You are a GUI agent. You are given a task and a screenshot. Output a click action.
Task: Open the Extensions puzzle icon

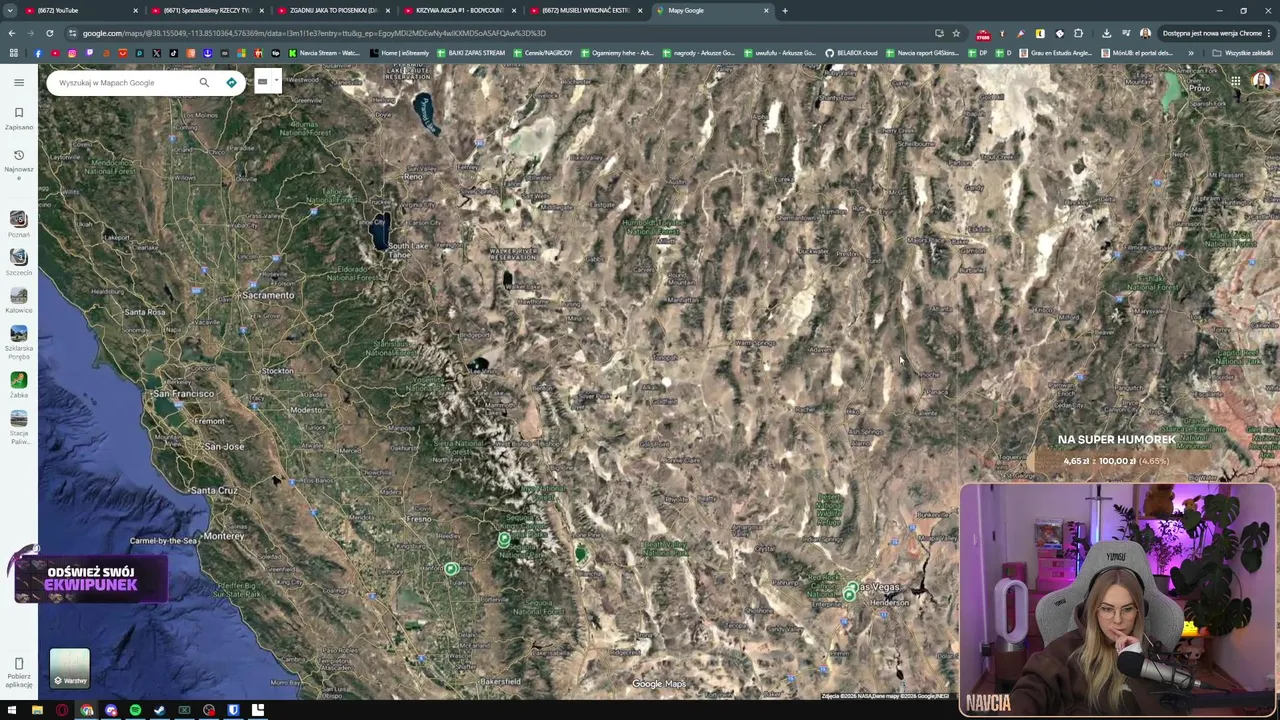coord(1078,33)
